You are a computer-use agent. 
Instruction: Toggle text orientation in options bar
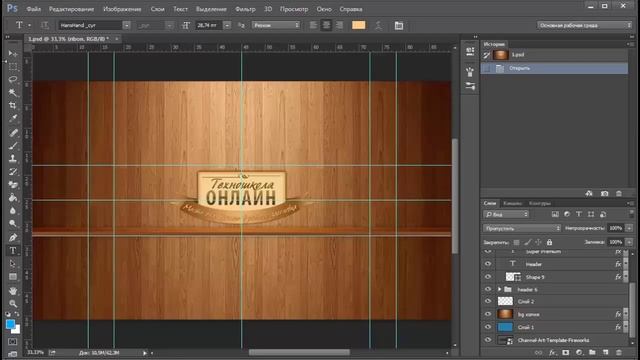pyautogui.click(x=44, y=25)
